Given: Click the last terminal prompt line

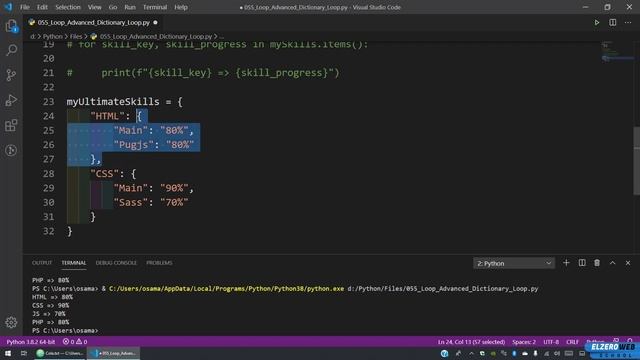Looking at the screenshot, I should click(65, 331).
